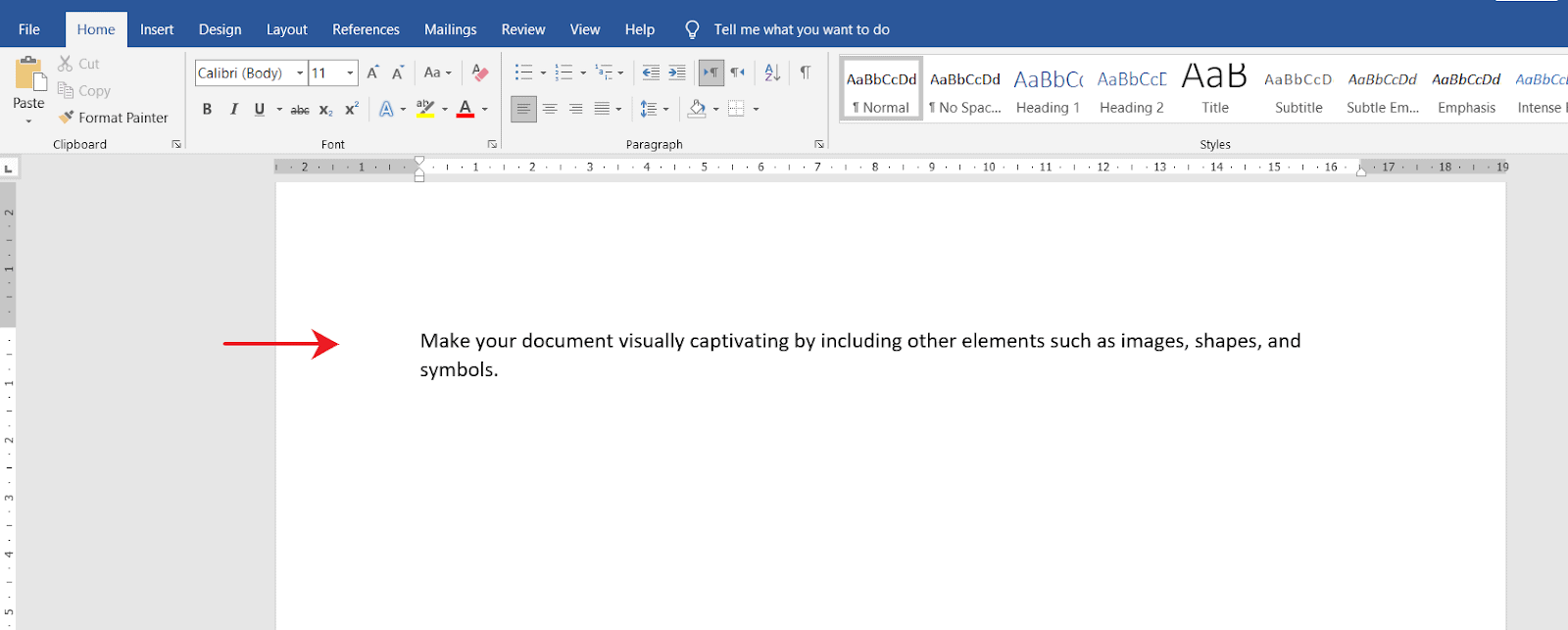The height and width of the screenshot is (630, 1568).
Task: Increase paragraph indent
Action: pos(677,73)
